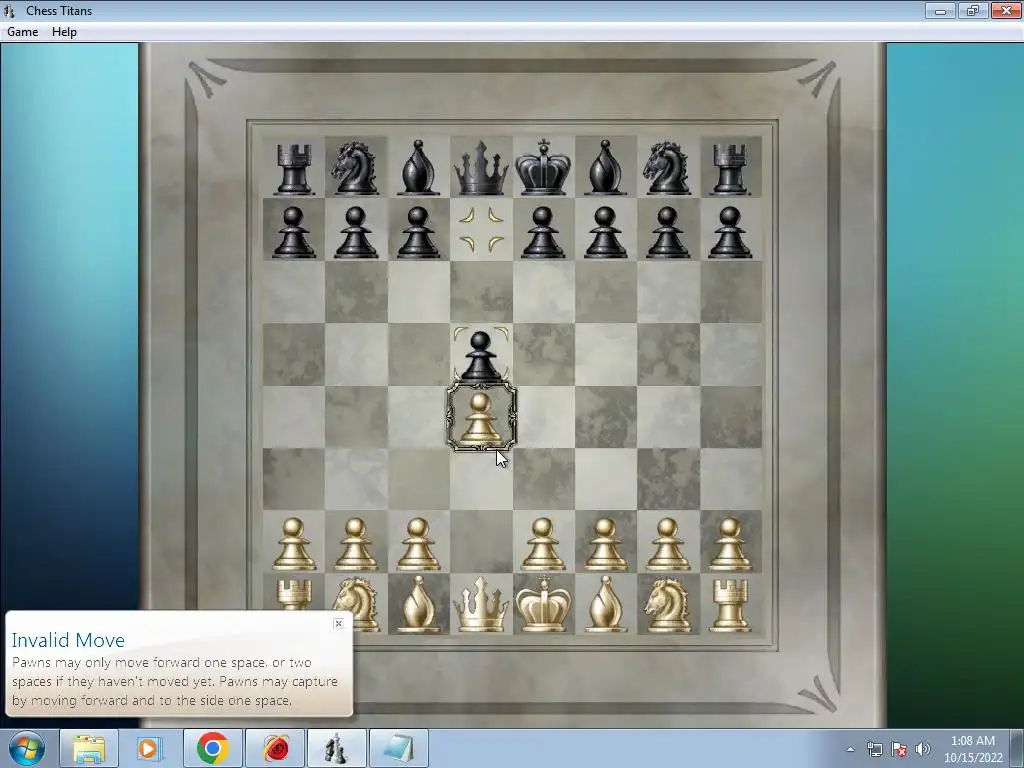This screenshot has height=768, width=1024.
Task: Click the volume speaker tray icon
Action: (923, 749)
